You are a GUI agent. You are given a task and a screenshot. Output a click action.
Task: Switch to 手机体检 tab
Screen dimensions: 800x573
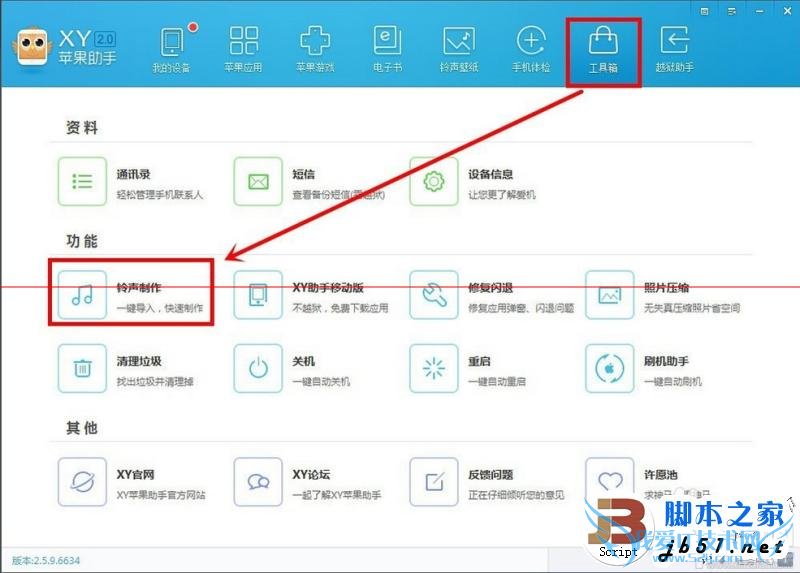pos(531,50)
